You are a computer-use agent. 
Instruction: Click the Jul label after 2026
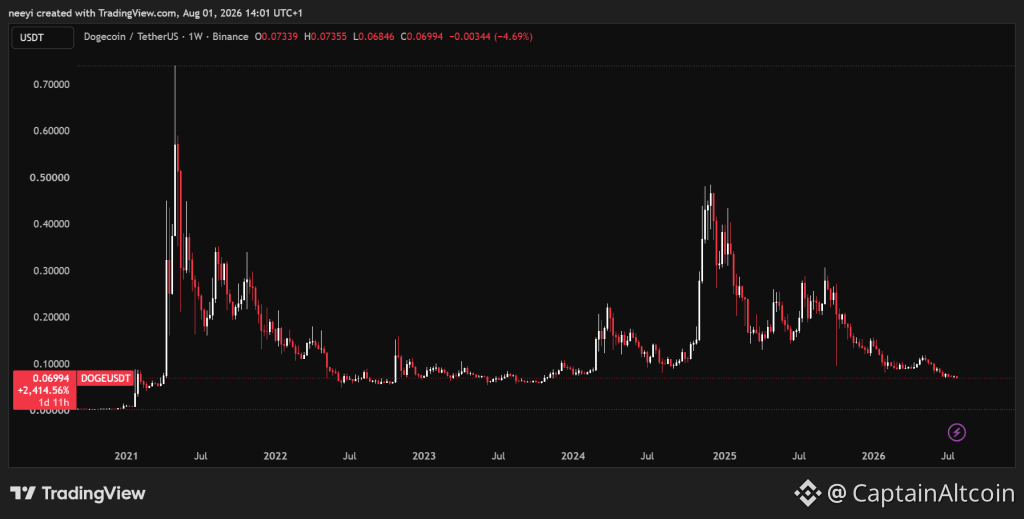[x=948, y=456]
